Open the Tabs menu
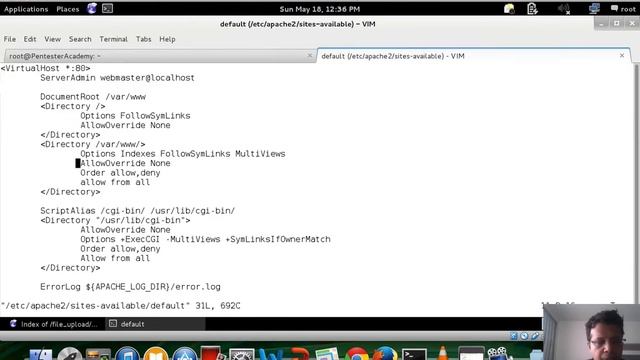 (x=143, y=39)
